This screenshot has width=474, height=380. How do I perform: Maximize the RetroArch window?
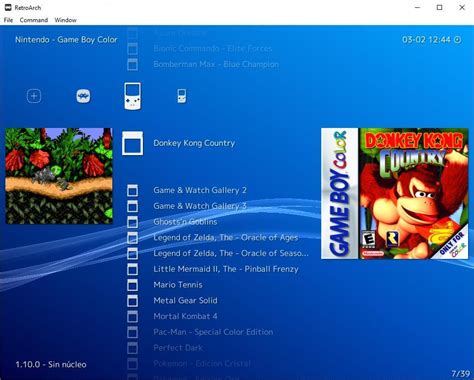pos(440,7)
